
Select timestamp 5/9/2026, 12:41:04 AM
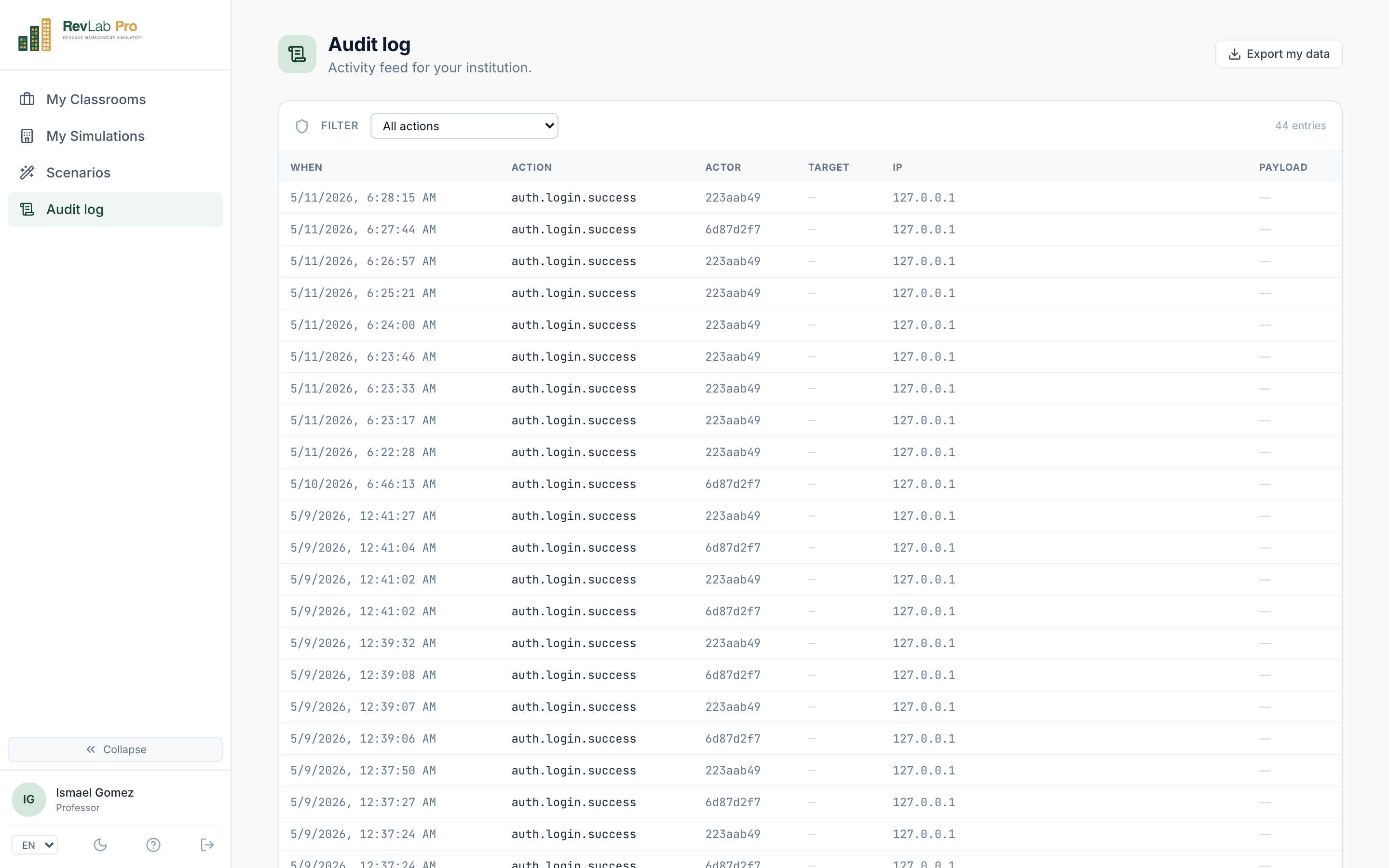coord(363,548)
